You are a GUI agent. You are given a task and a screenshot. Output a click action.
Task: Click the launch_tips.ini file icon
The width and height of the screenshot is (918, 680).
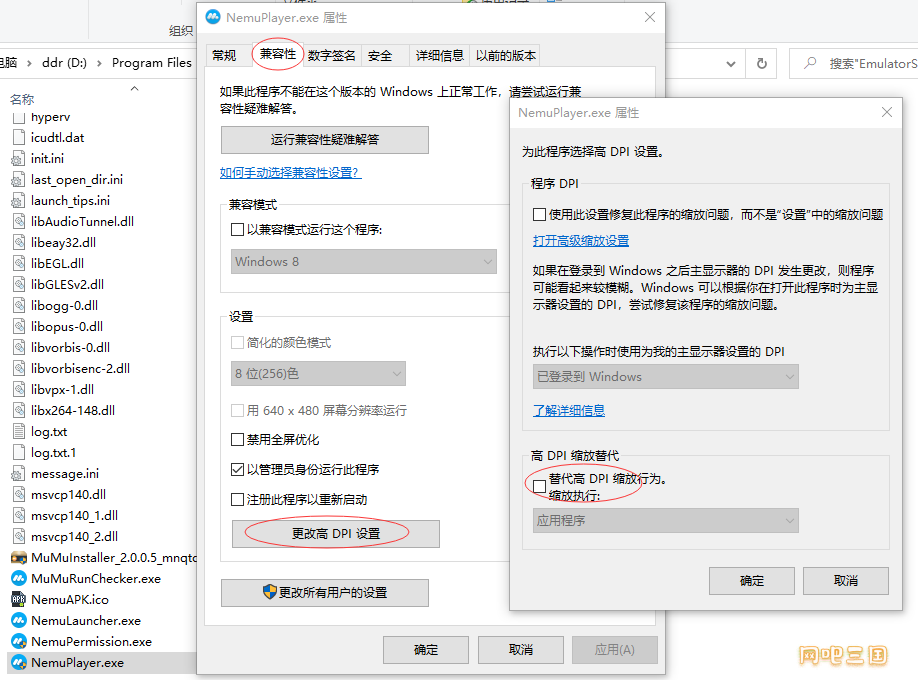coord(18,200)
